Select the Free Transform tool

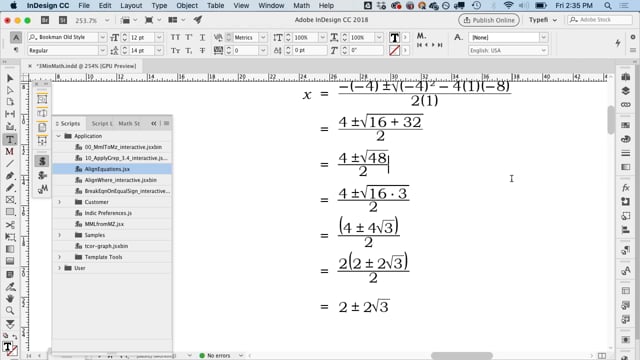pos(10,237)
